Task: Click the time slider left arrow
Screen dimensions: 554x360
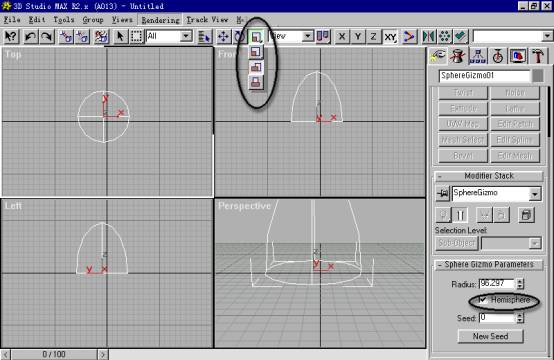Action: 6,354
